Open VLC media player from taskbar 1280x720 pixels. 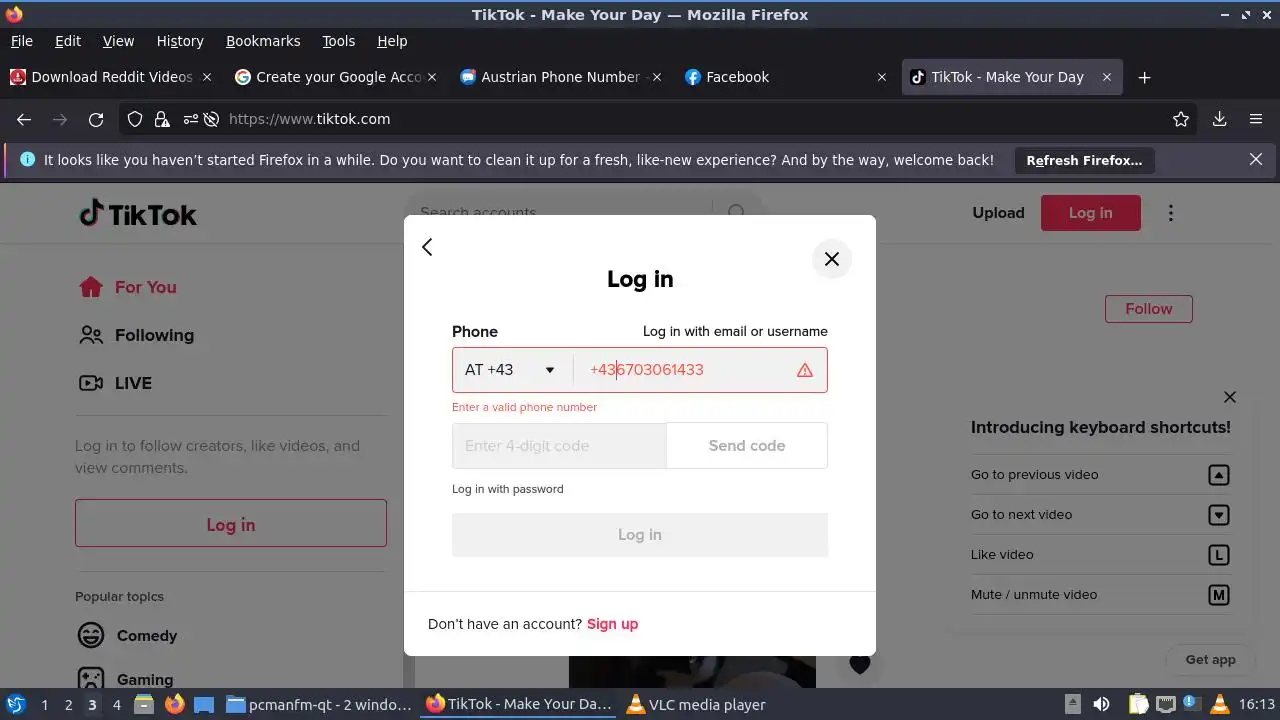[x=697, y=704]
